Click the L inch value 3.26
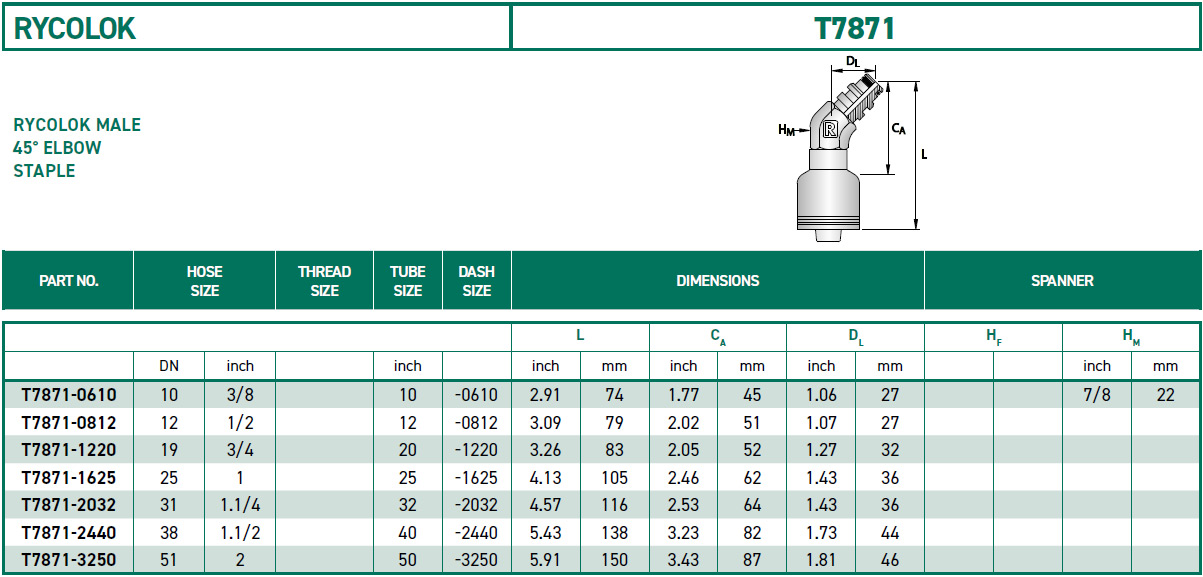The width and height of the screenshot is (1203, 577). tap(546, 450)
